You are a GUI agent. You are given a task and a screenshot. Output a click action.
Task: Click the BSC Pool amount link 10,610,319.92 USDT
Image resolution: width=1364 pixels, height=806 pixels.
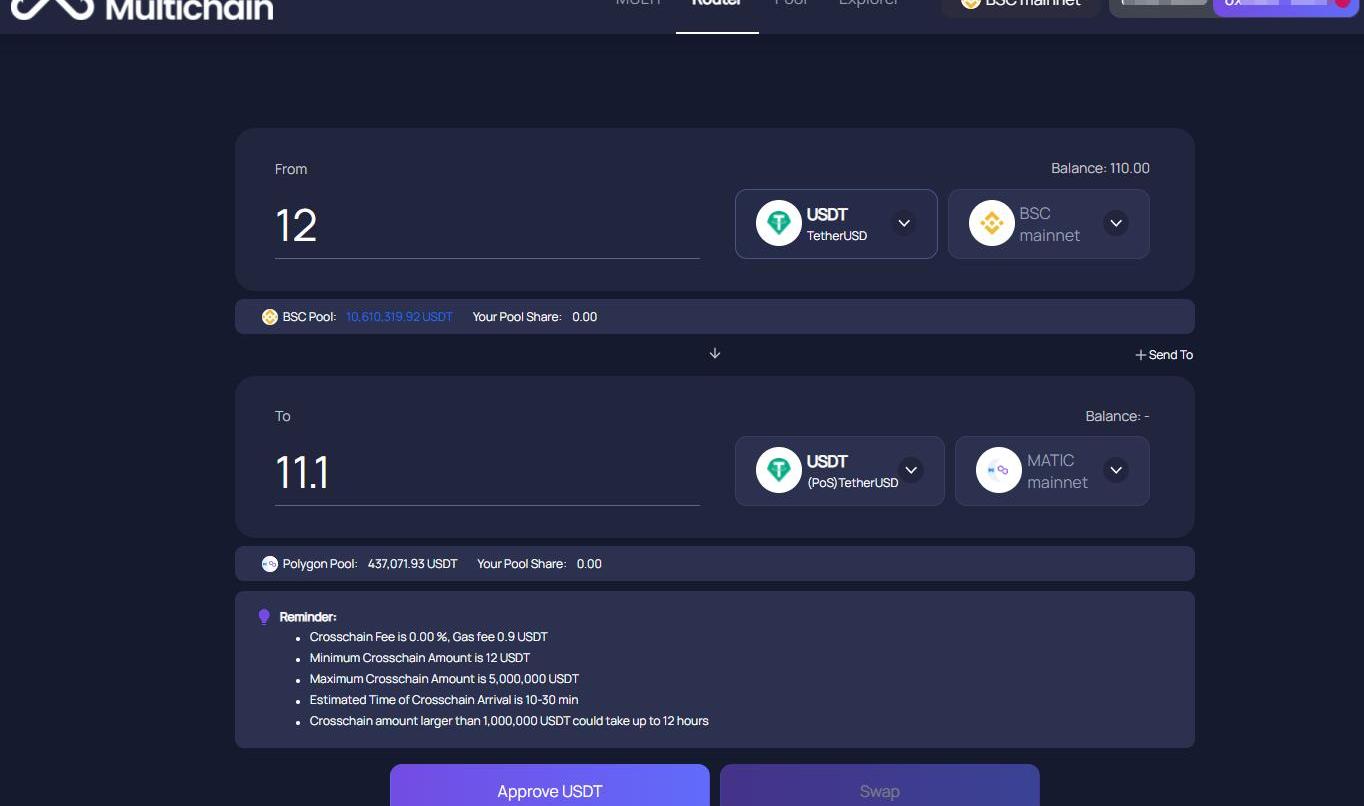click(x=399, y=317)
